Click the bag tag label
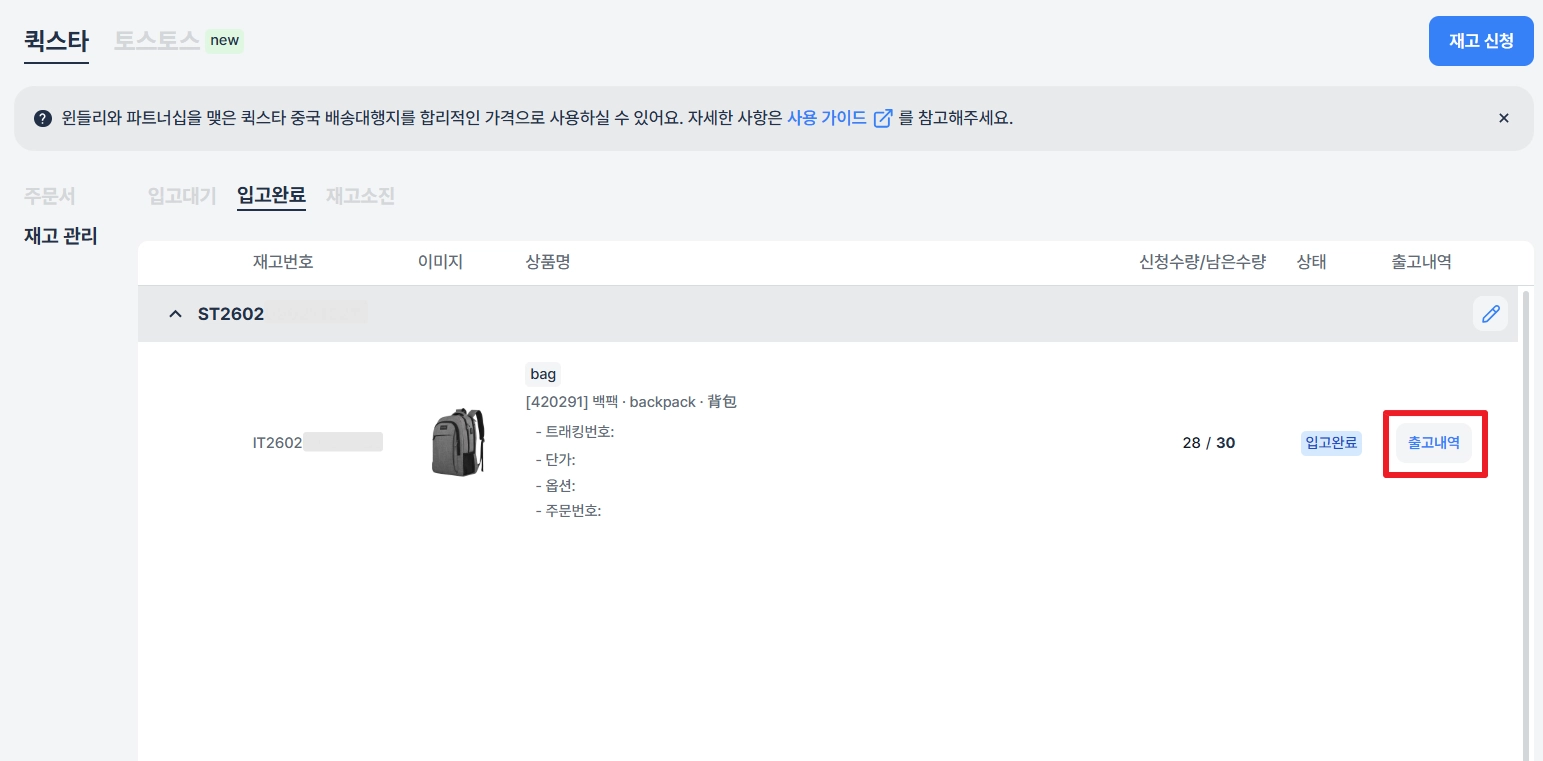Image resolution: width=1543 pixels, height=761 pixels. point(543,374)
